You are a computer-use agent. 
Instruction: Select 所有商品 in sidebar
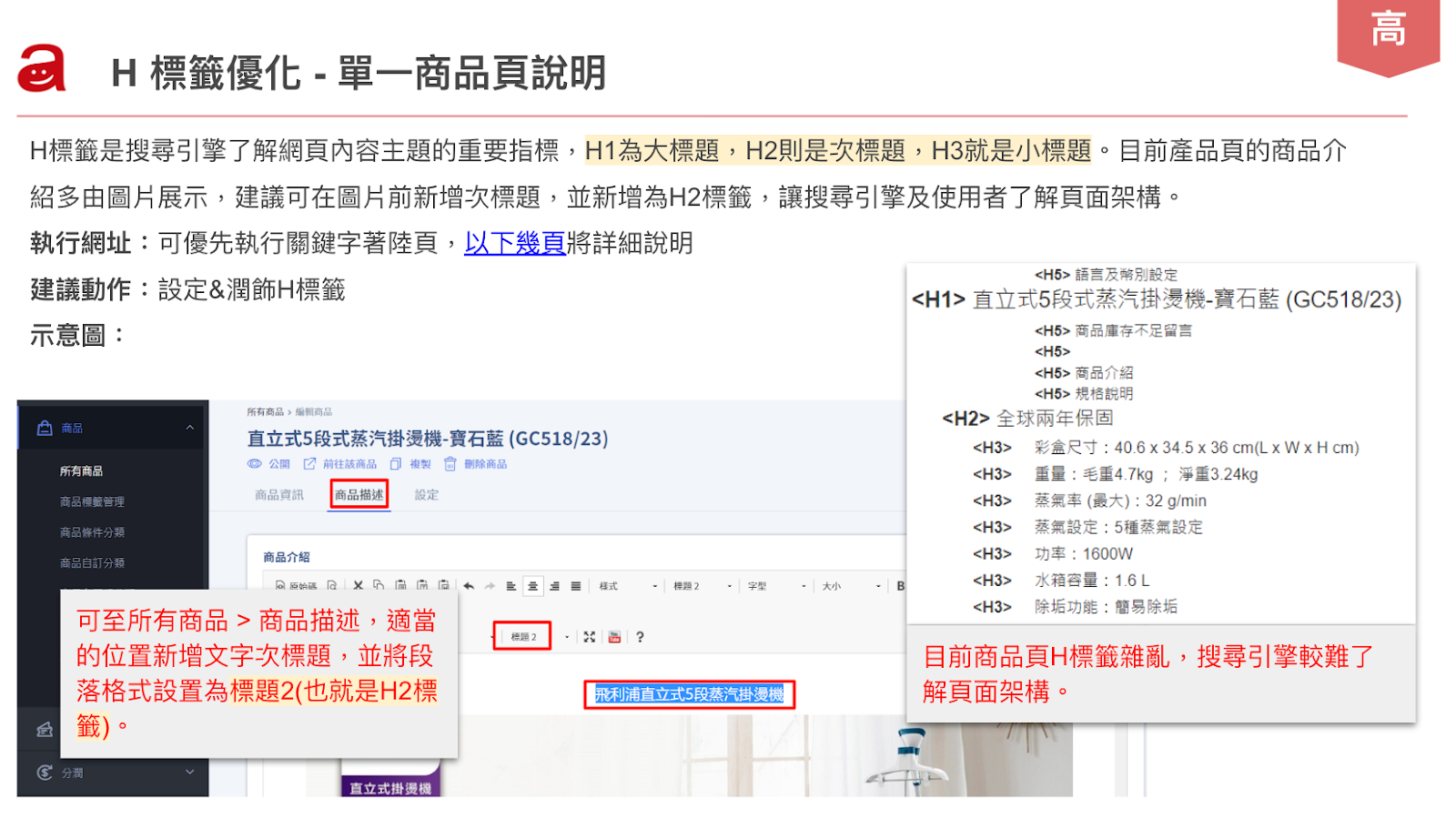[82, 471]
